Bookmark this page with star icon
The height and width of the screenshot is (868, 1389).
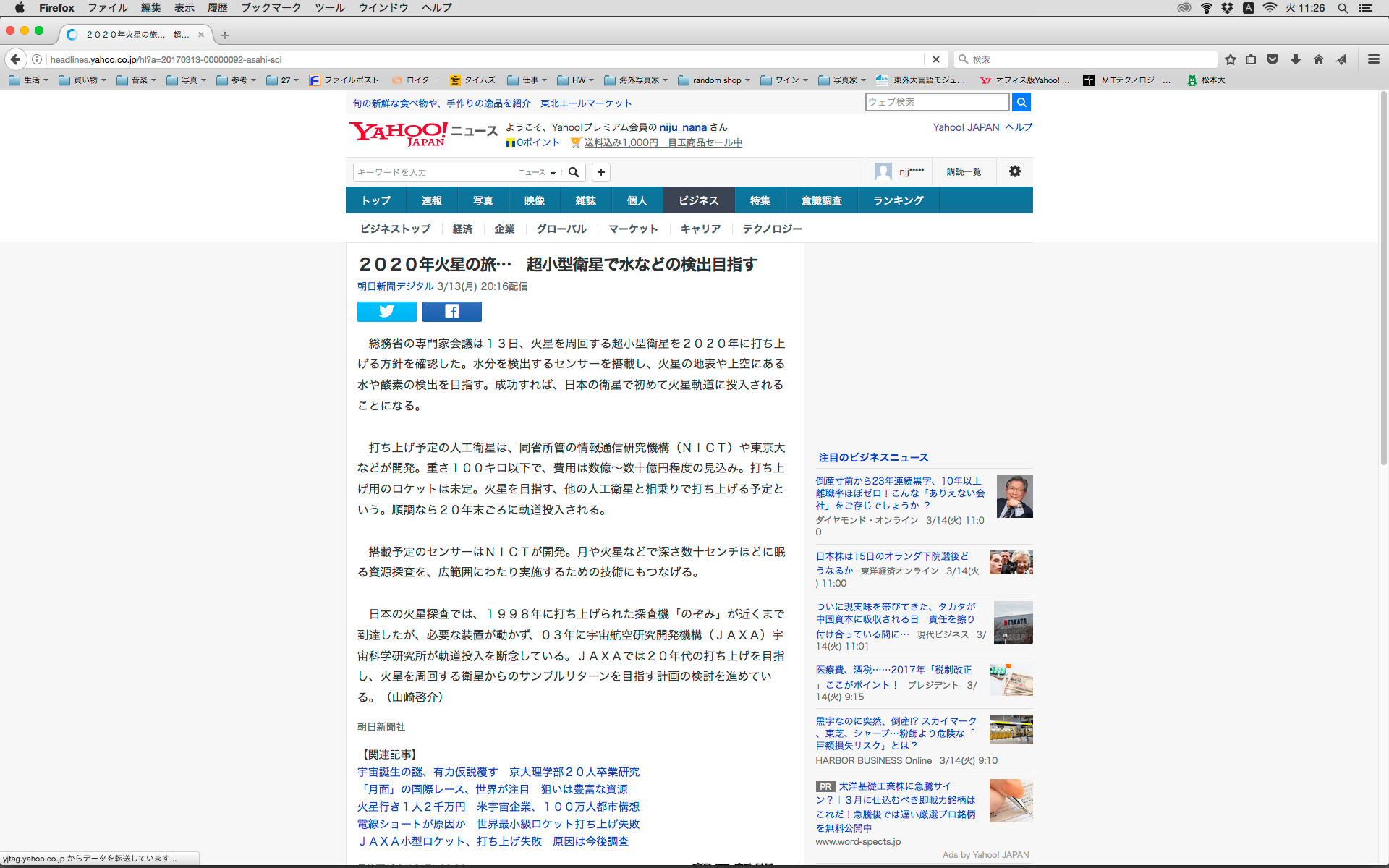click(1231, 59)
